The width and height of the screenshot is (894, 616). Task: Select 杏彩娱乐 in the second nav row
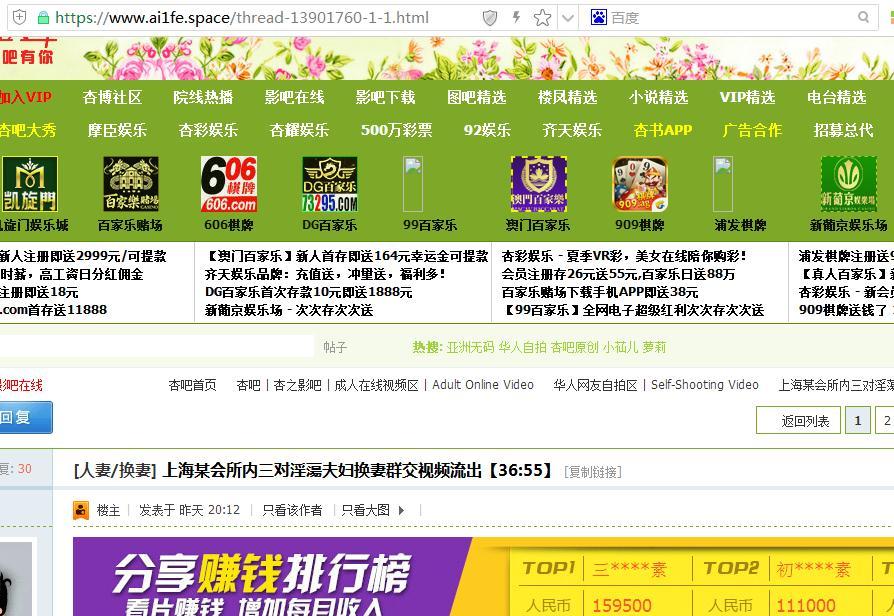pos(208,130)
